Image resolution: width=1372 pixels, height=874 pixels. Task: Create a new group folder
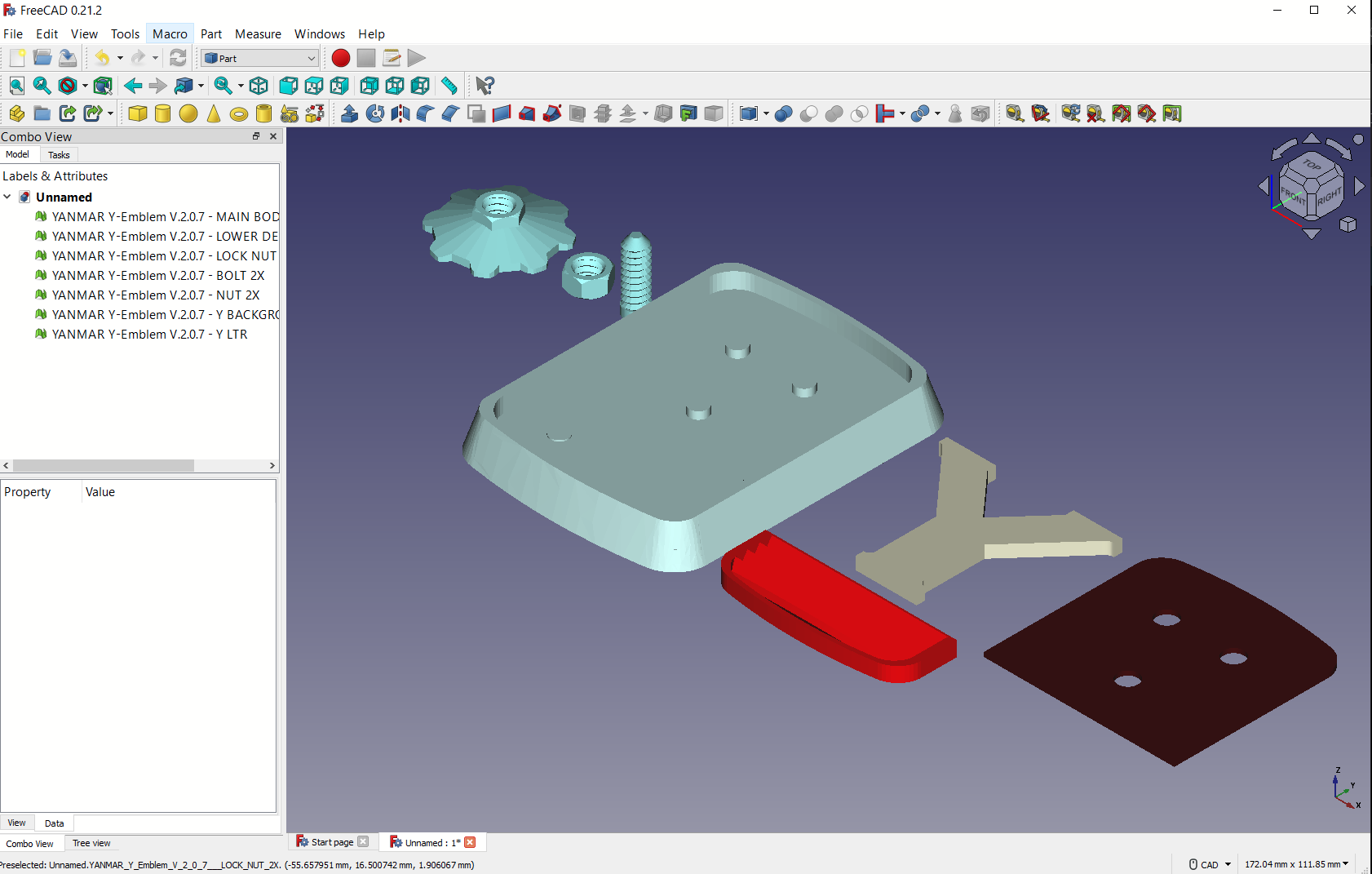tap(42, 113)
